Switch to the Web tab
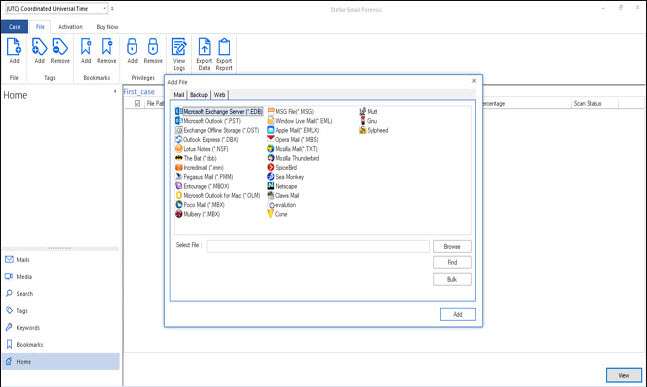This screenshot has height=387, width=647. coord(220,95)
